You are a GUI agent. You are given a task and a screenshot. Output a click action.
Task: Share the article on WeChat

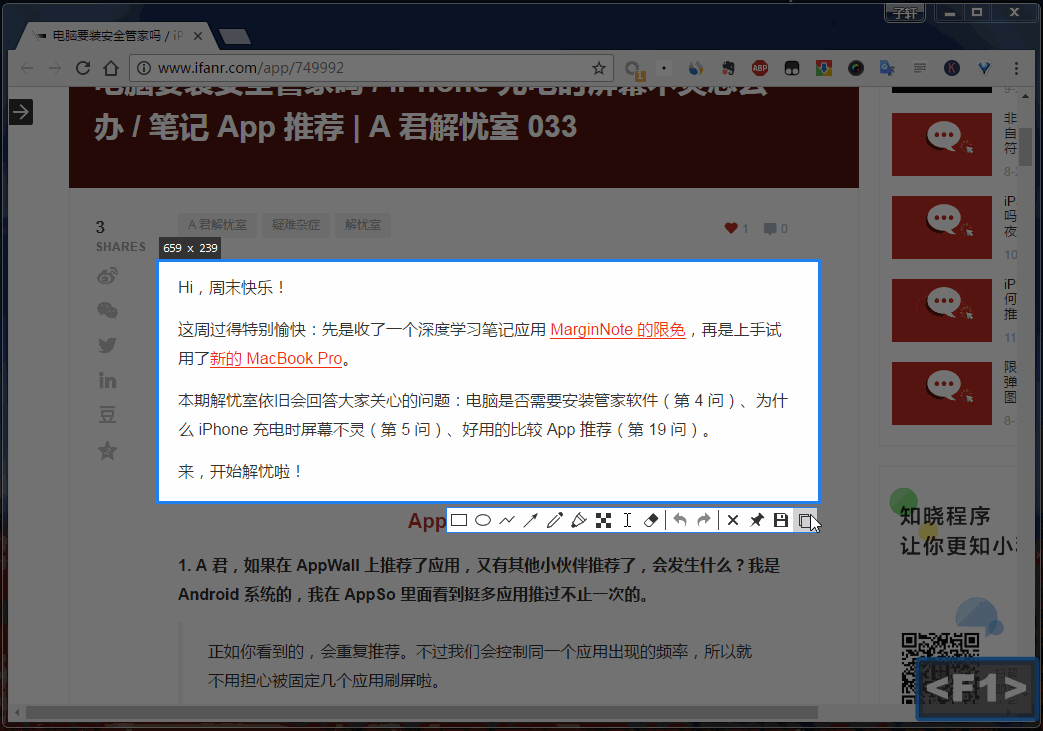(x=107, y=310)
